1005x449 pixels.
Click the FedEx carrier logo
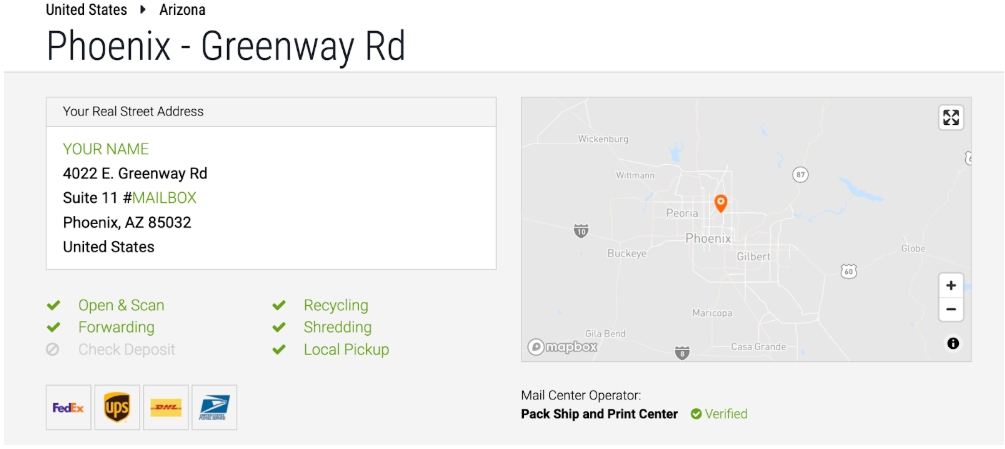click(x=69, y=407)
